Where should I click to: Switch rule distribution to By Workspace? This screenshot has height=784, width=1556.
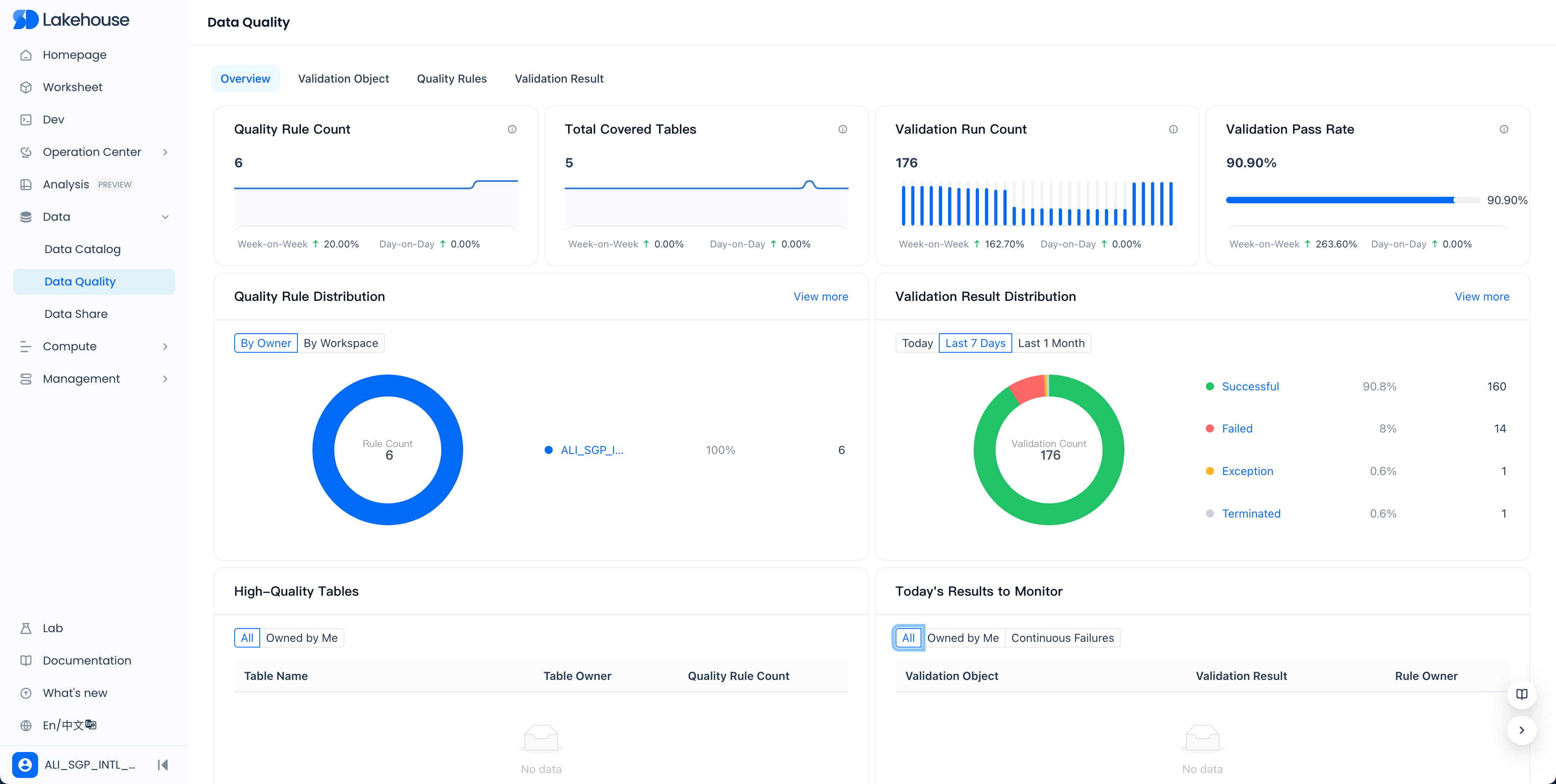[341, 343]
